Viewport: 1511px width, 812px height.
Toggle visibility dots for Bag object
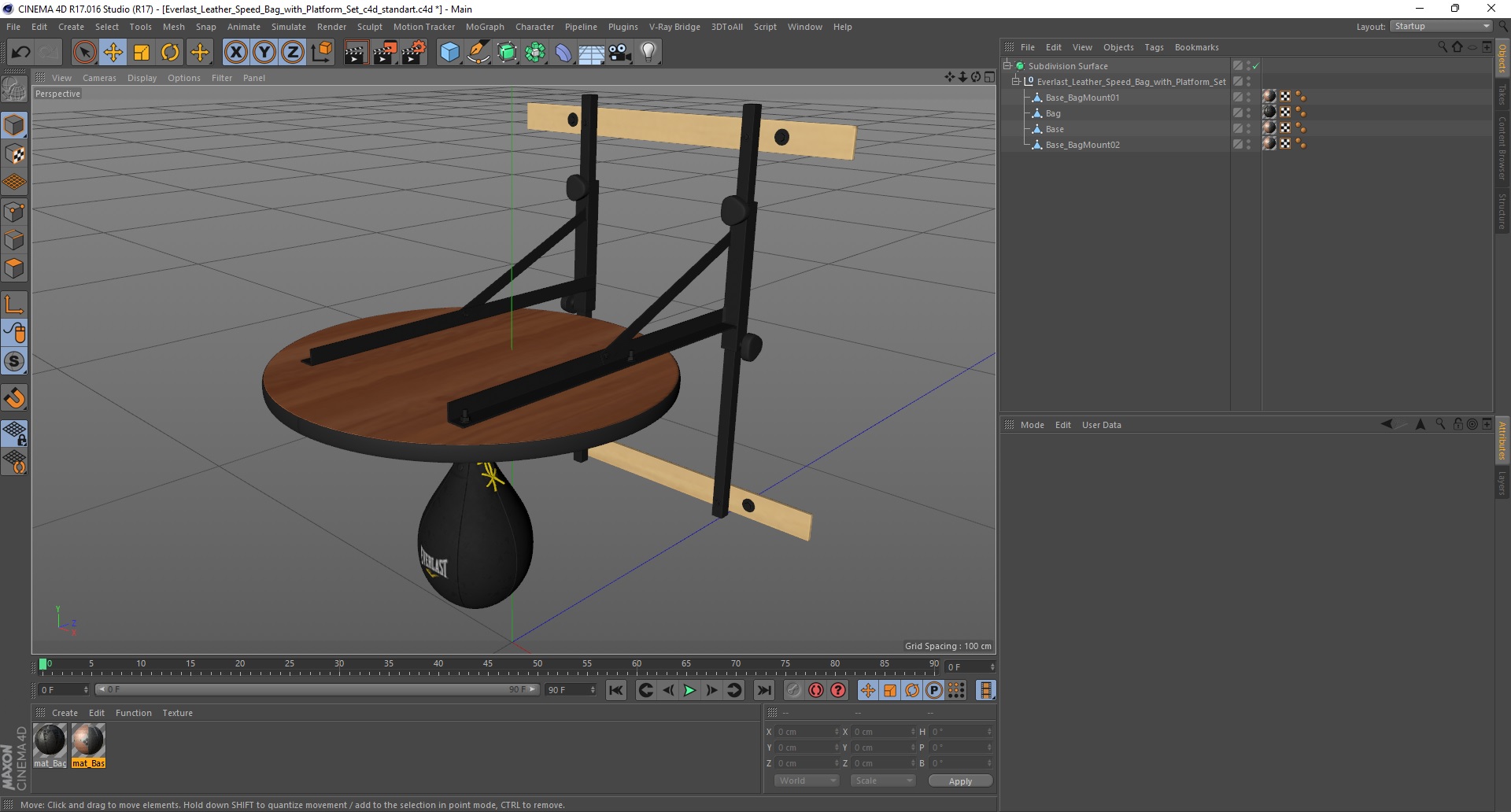(x=1248, y=113)
